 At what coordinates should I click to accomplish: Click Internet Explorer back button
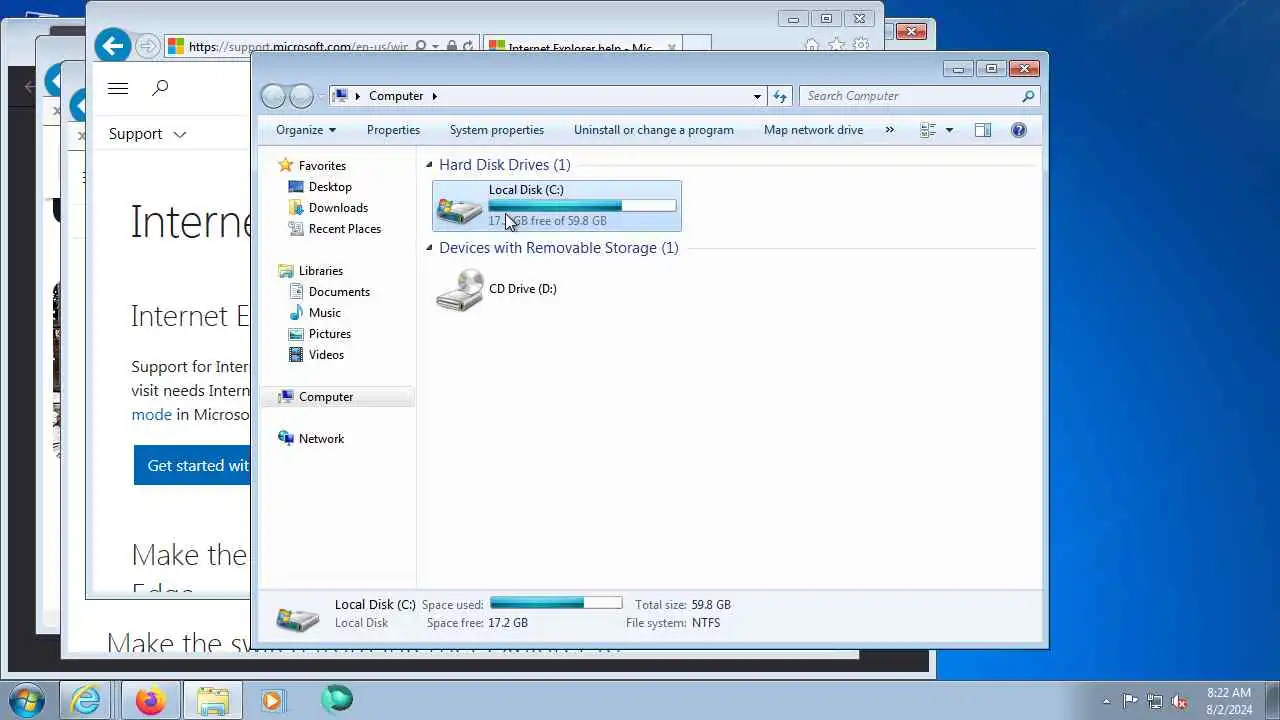click(113, 46)
